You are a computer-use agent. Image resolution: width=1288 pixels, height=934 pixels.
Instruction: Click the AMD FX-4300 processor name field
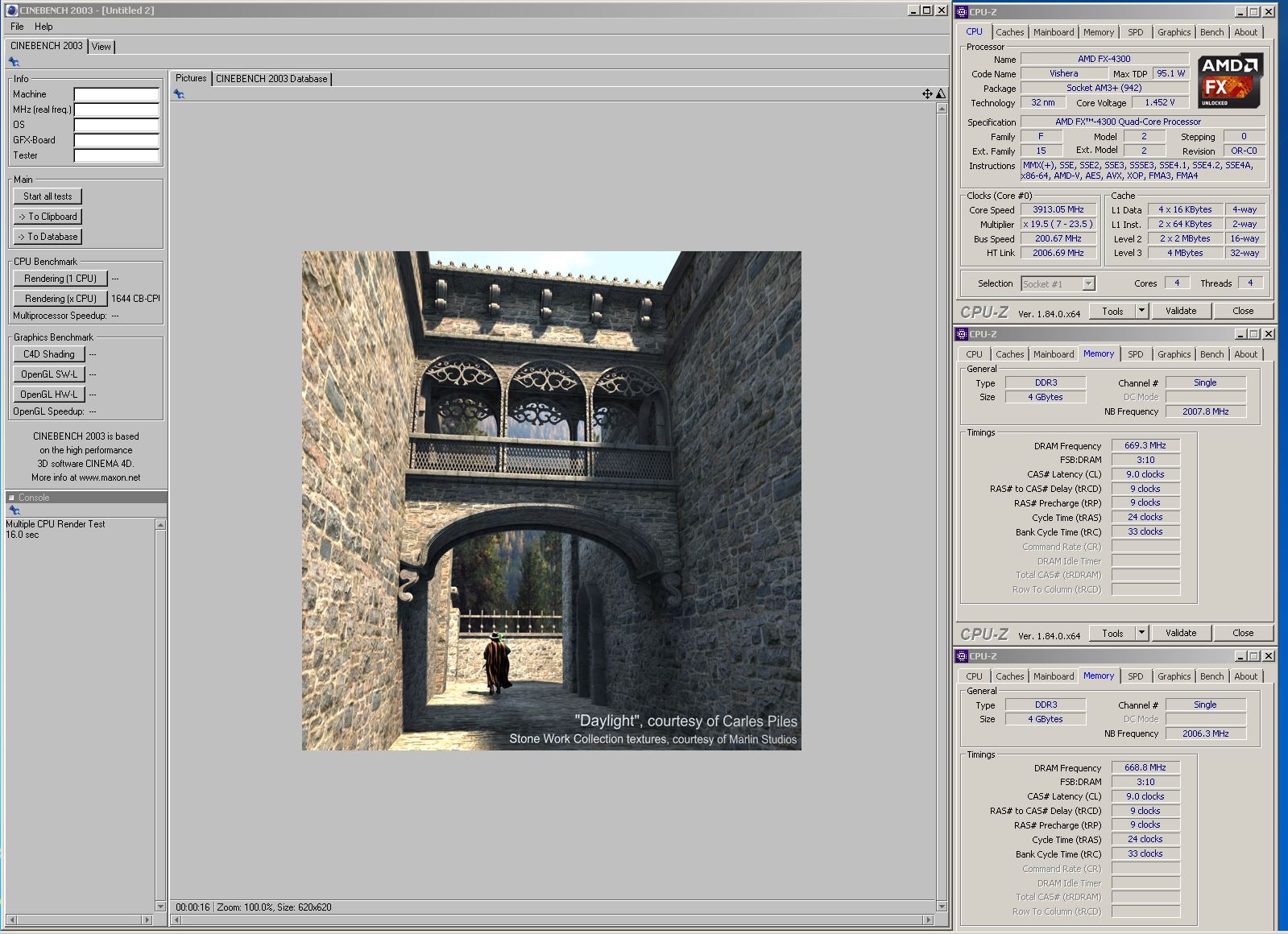1104,59
